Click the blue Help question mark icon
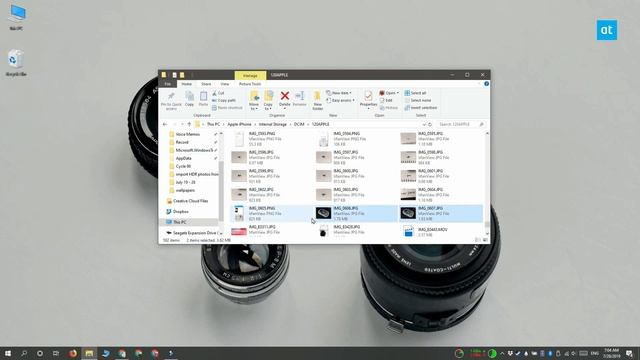 point(486,84)
